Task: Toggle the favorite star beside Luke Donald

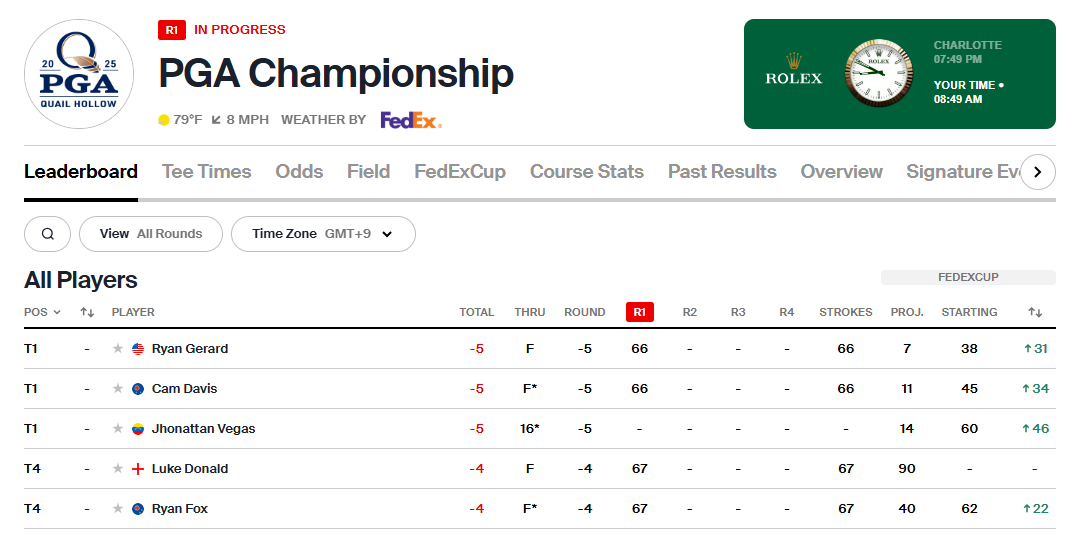Action: pyautogui.click(x=118, y=468)
